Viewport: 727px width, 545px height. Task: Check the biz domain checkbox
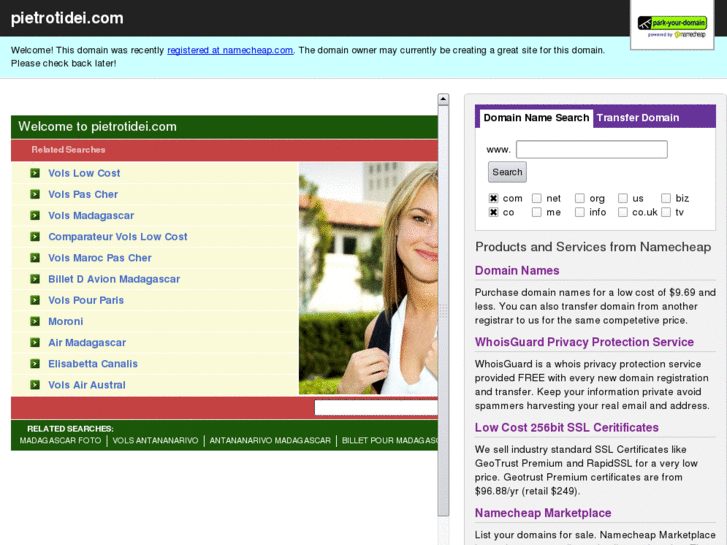click(666, 198)
